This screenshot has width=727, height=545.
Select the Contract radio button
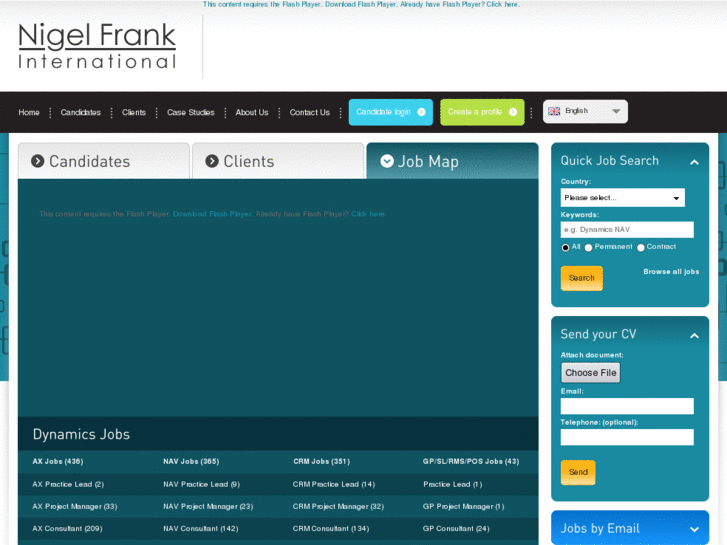pyautogui.click(x=641, y=247)
